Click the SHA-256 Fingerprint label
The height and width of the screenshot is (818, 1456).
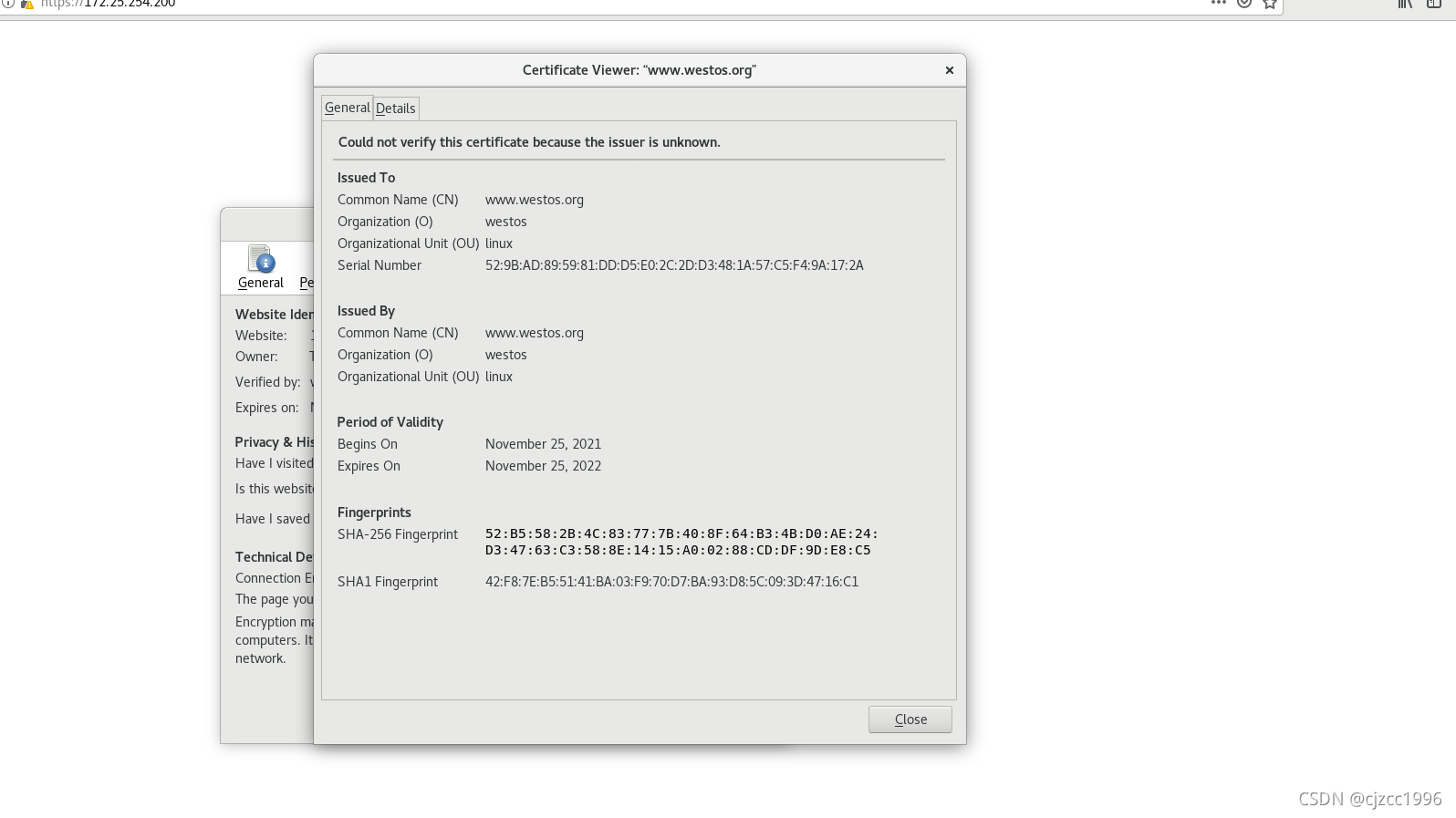[x=398, y=534]
